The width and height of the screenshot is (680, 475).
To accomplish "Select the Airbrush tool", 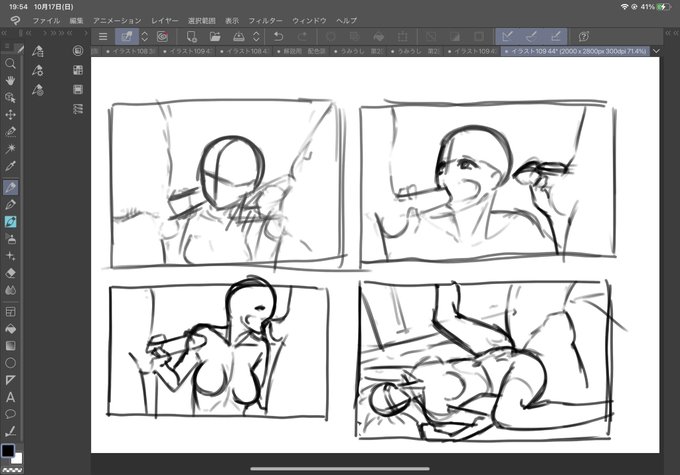I will click(x=10, y=239).
